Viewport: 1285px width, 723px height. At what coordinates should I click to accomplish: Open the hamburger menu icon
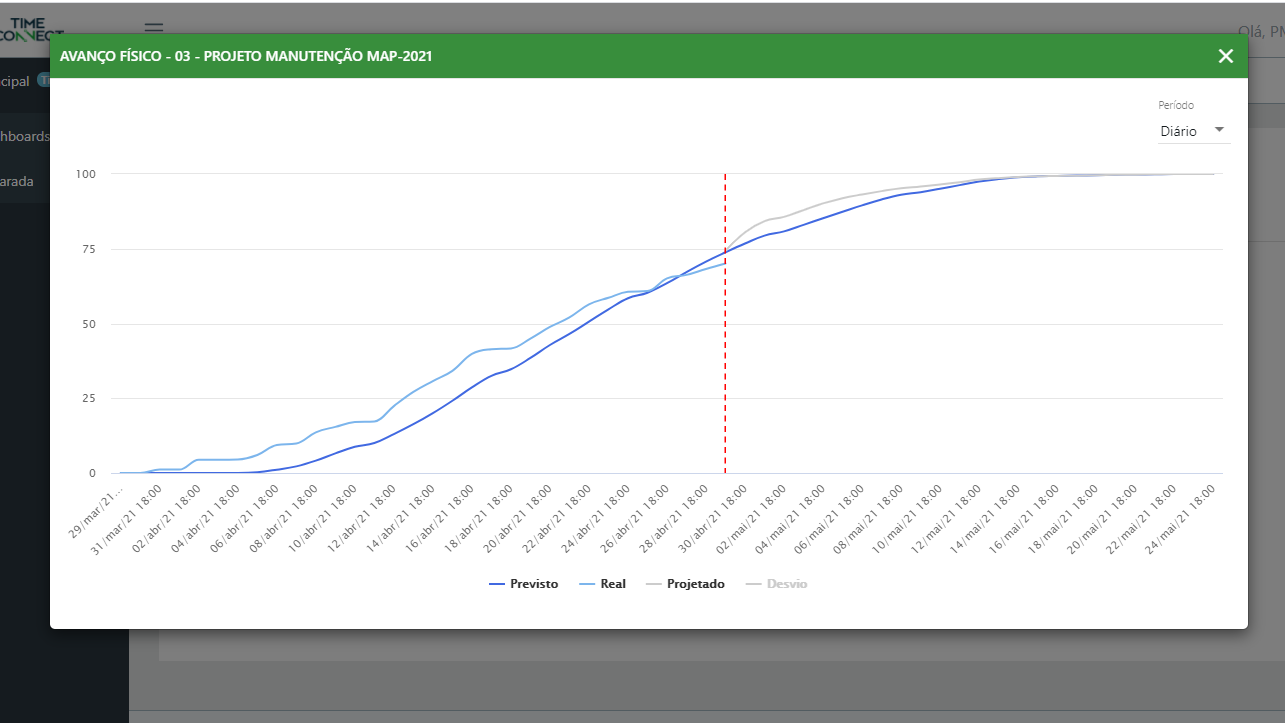[x=153, y=29]
